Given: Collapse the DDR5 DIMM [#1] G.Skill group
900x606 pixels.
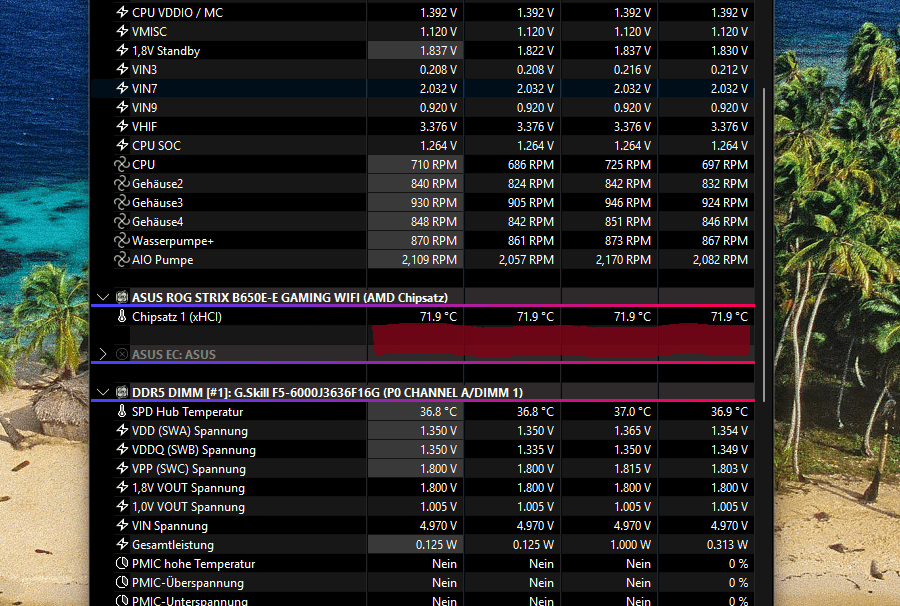Looking at the screenshot, I should pos(103,393).
